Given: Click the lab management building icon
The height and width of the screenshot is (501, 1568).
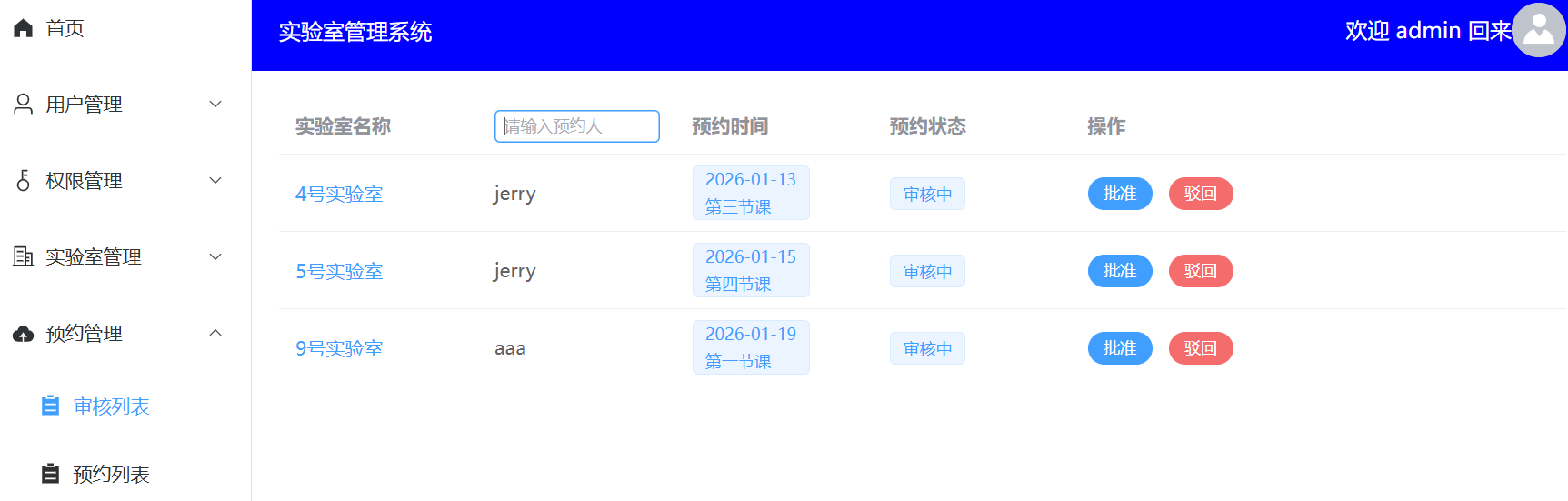Looking at the screenshot, I should click(x=24, y=257).
